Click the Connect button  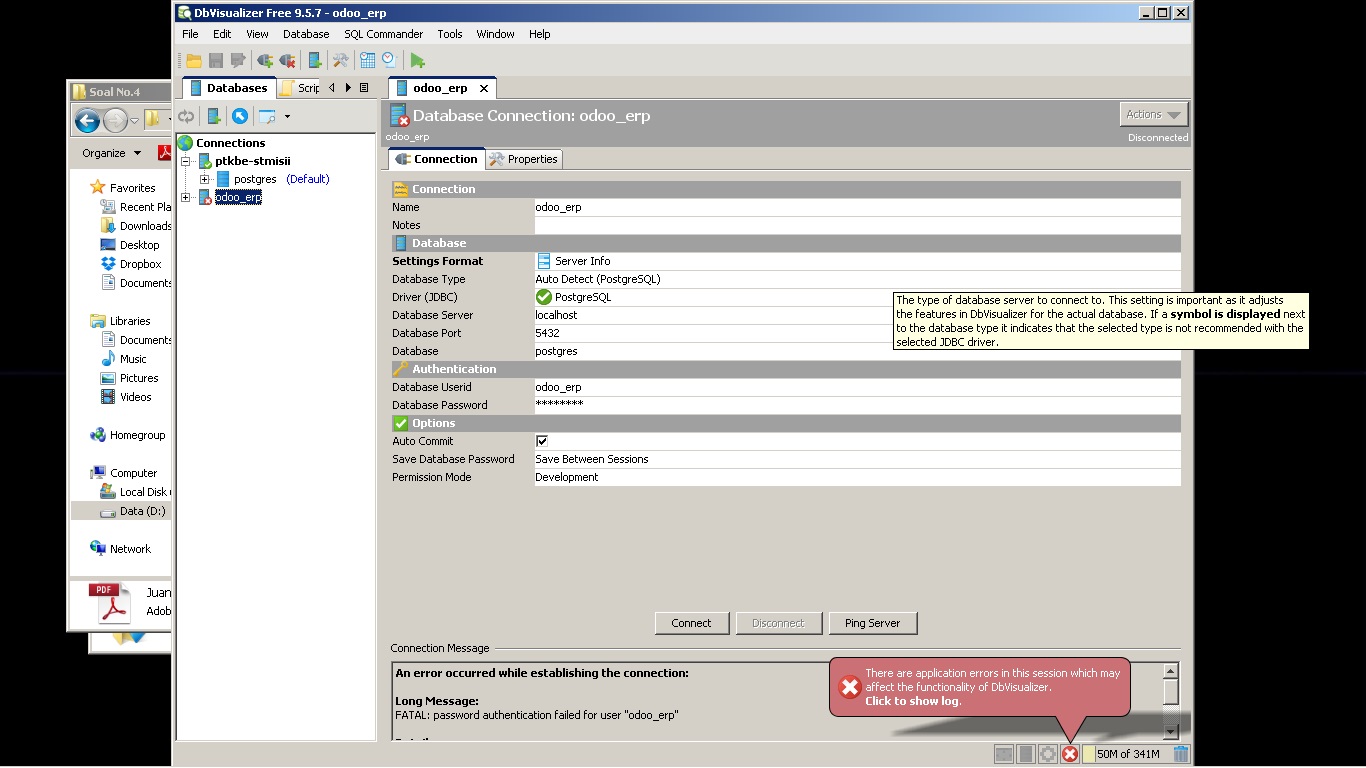[691, 623]
